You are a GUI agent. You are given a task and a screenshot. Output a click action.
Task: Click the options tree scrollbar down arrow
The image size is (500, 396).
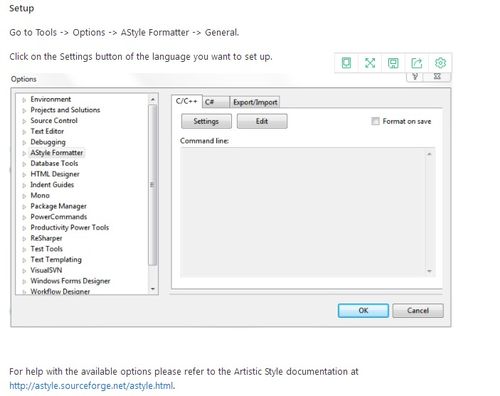click(153, 289)
